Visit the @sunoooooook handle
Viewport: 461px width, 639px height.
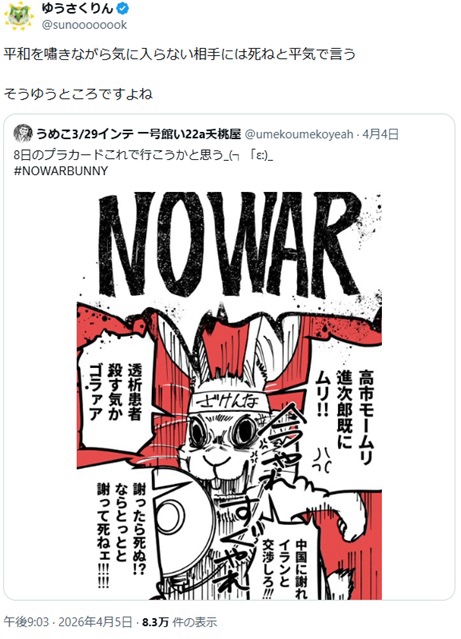pos(85,25)
